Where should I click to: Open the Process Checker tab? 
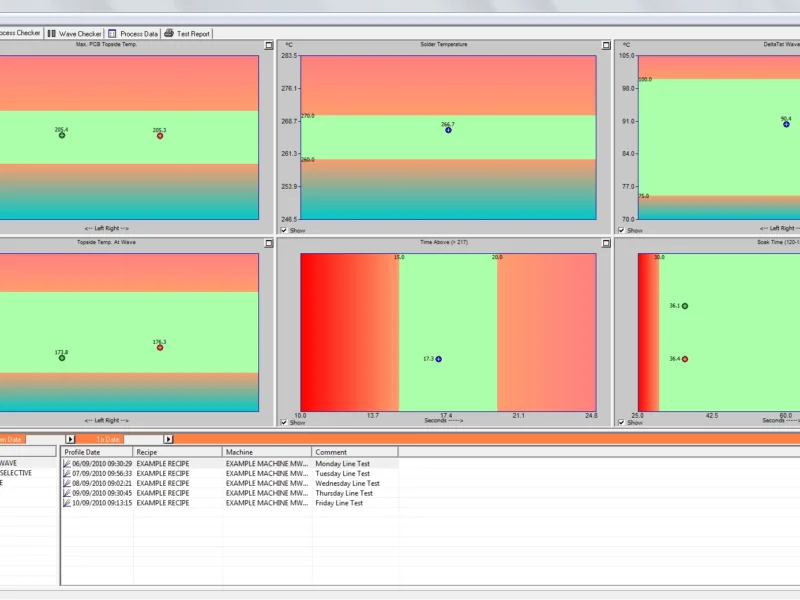tap(20, 34)
